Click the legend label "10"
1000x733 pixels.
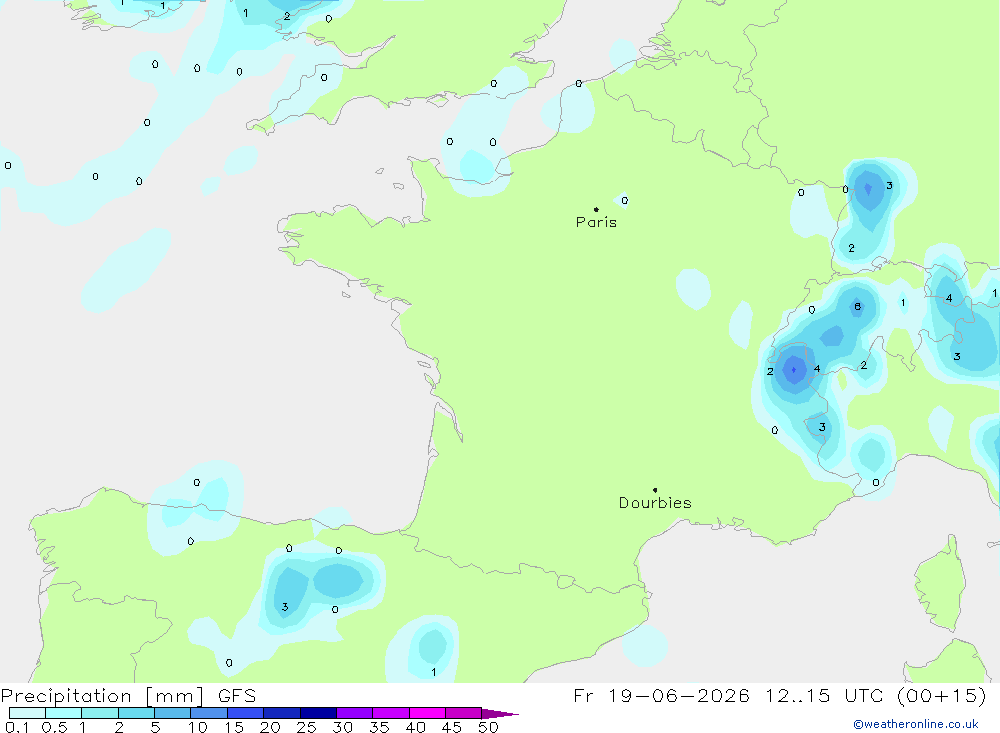tap(198, 727)
